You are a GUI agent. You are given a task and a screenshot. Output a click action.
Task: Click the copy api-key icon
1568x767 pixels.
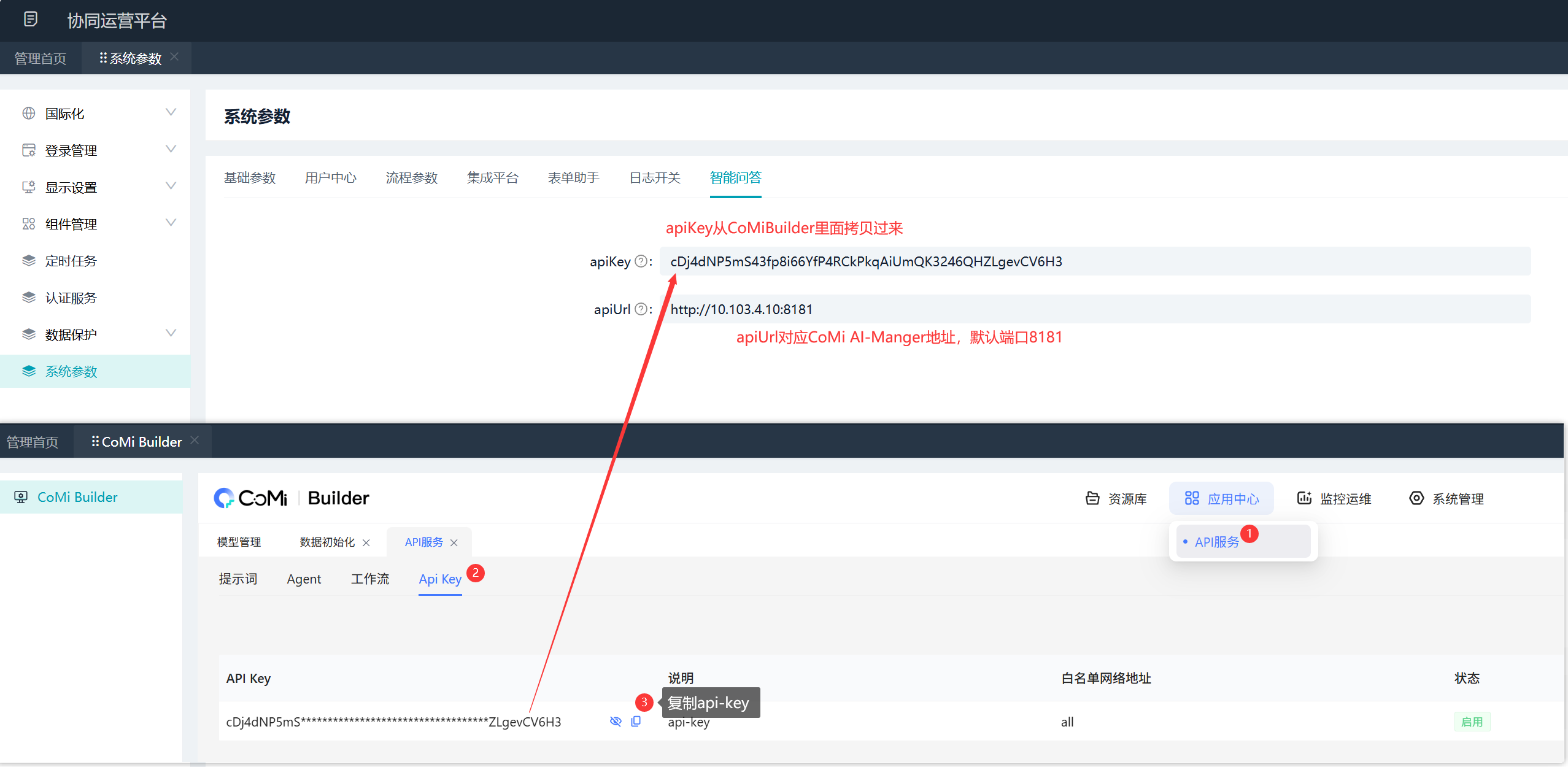click(x=636, y=722)
